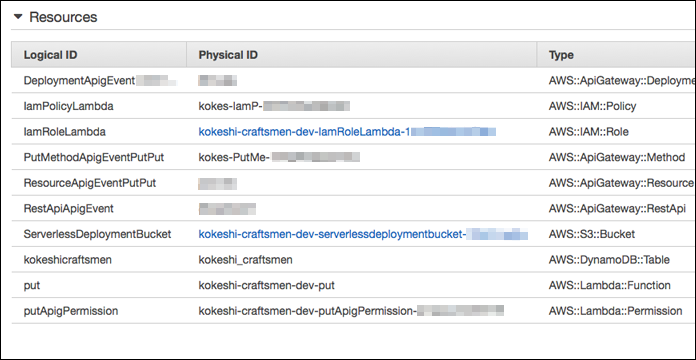696x360 pixels.
Task: Click the AWS::Lambda::Function type cell
Action: [609, 285]
